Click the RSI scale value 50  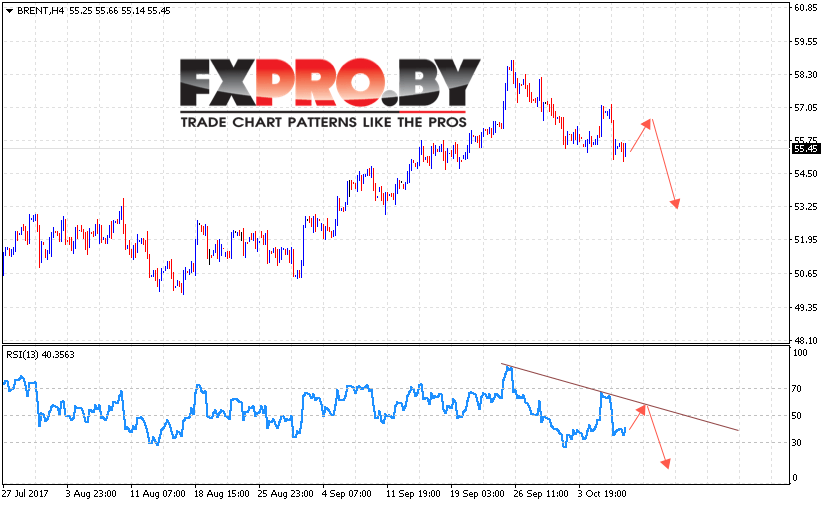click(797, 416)
